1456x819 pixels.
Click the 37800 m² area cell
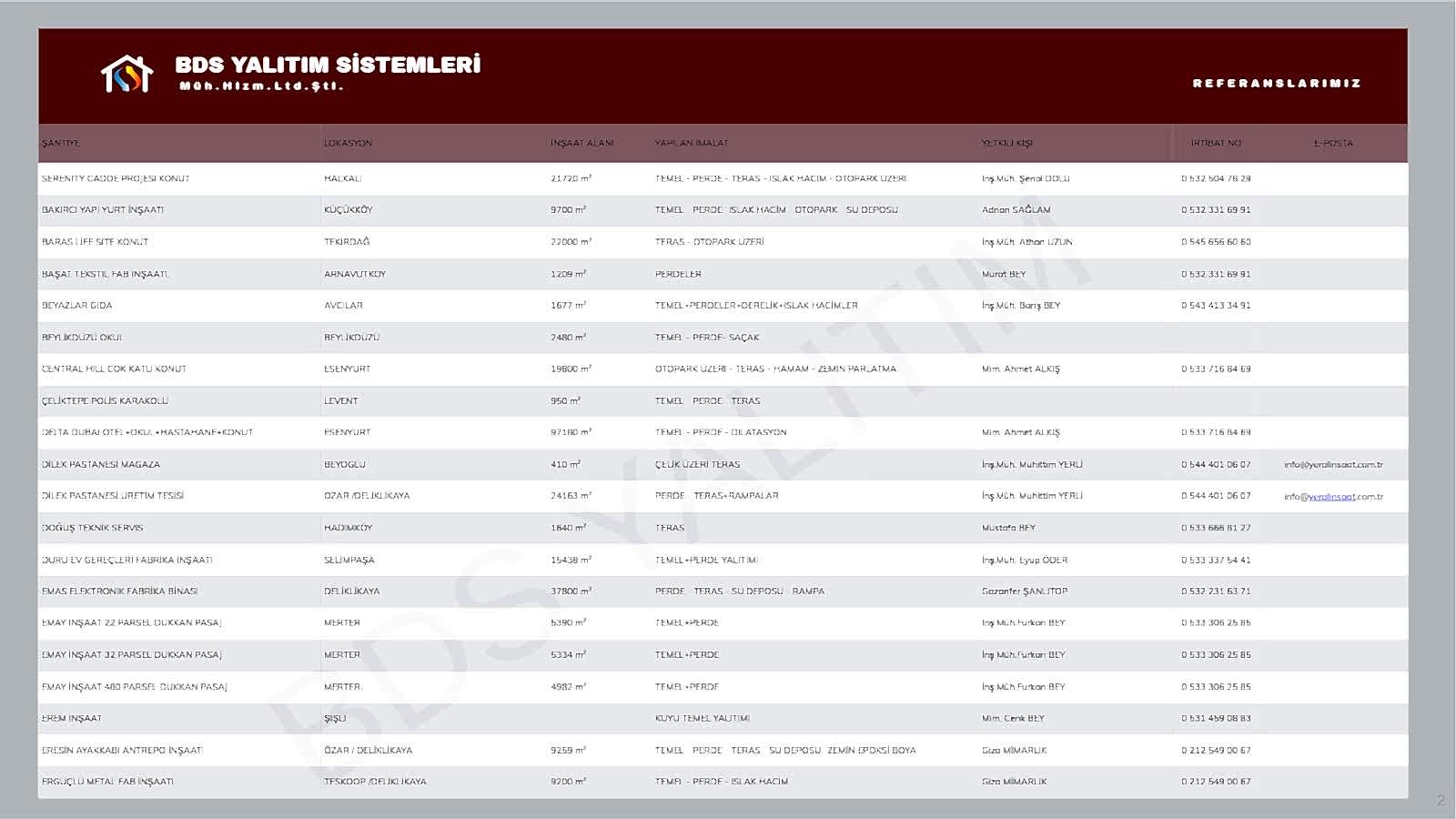[571, 591]
